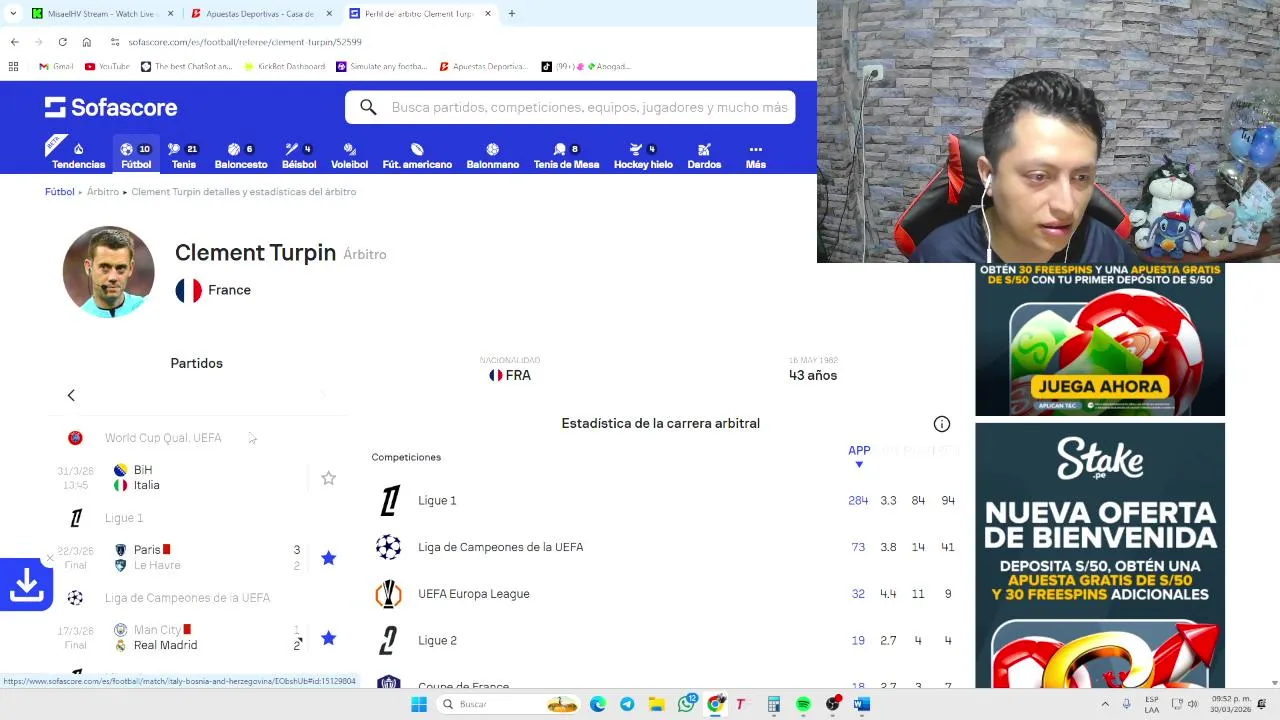Open the Windows Start menu
This screenshot has height=720, width=1280.
pyautogui.click(x=419, y=704)
